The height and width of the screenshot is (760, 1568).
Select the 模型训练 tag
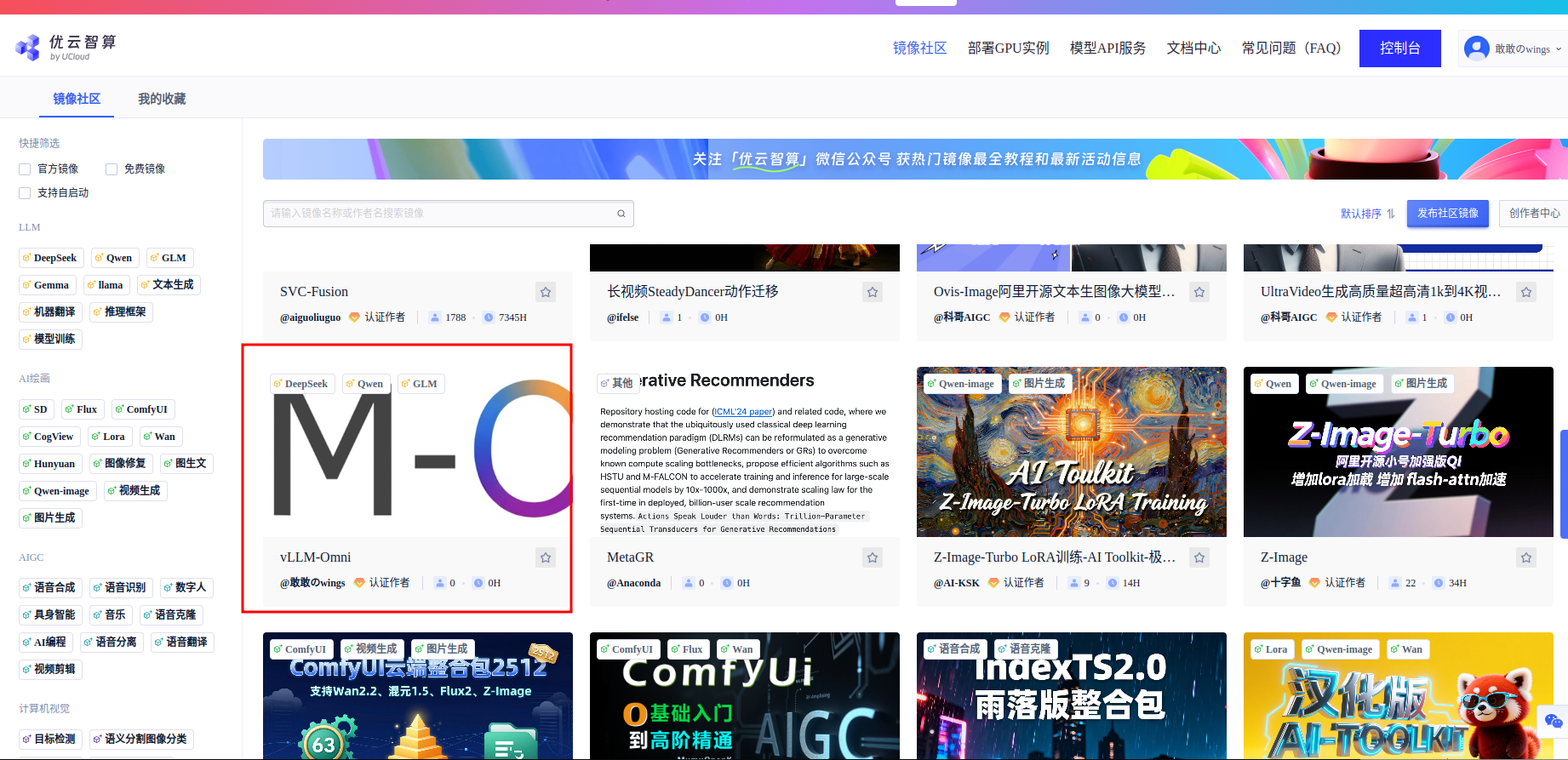click(50, 340)
